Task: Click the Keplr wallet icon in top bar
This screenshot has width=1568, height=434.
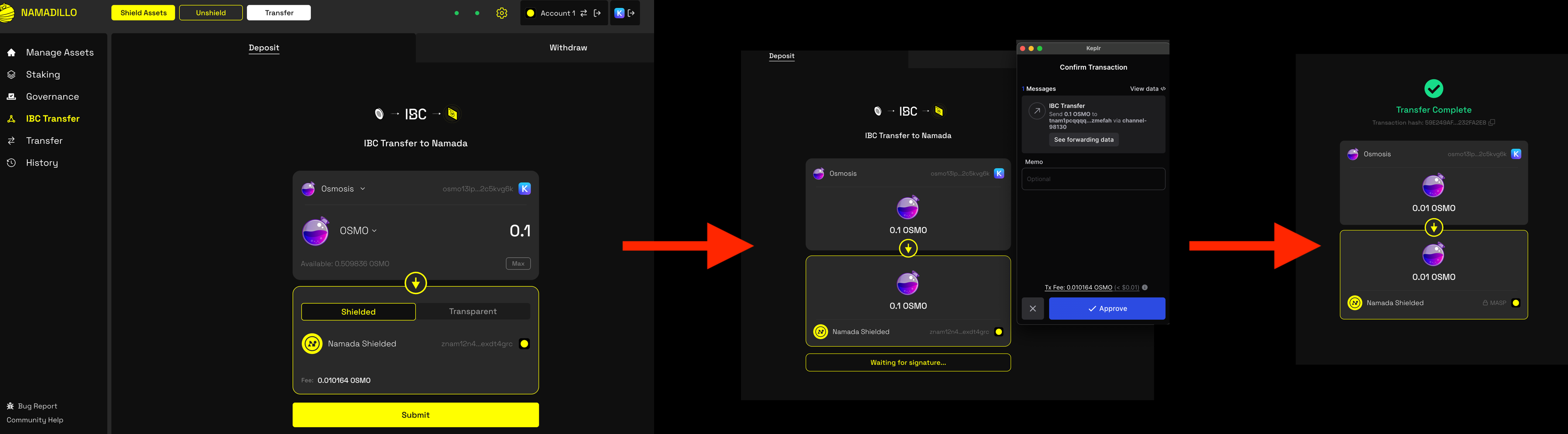Action: [619, 13]
